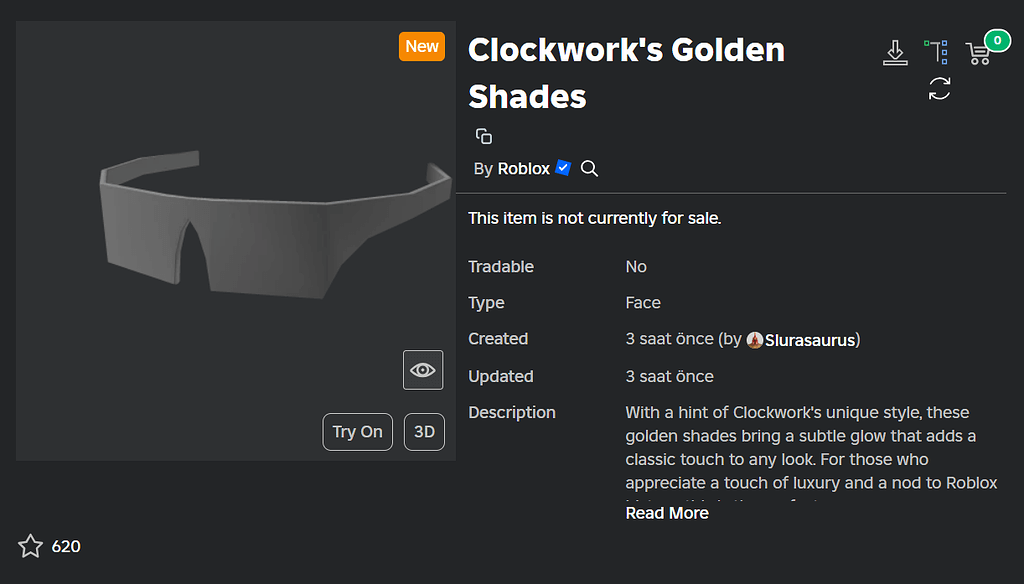Select the Try On option

click(x=357, y=431)
